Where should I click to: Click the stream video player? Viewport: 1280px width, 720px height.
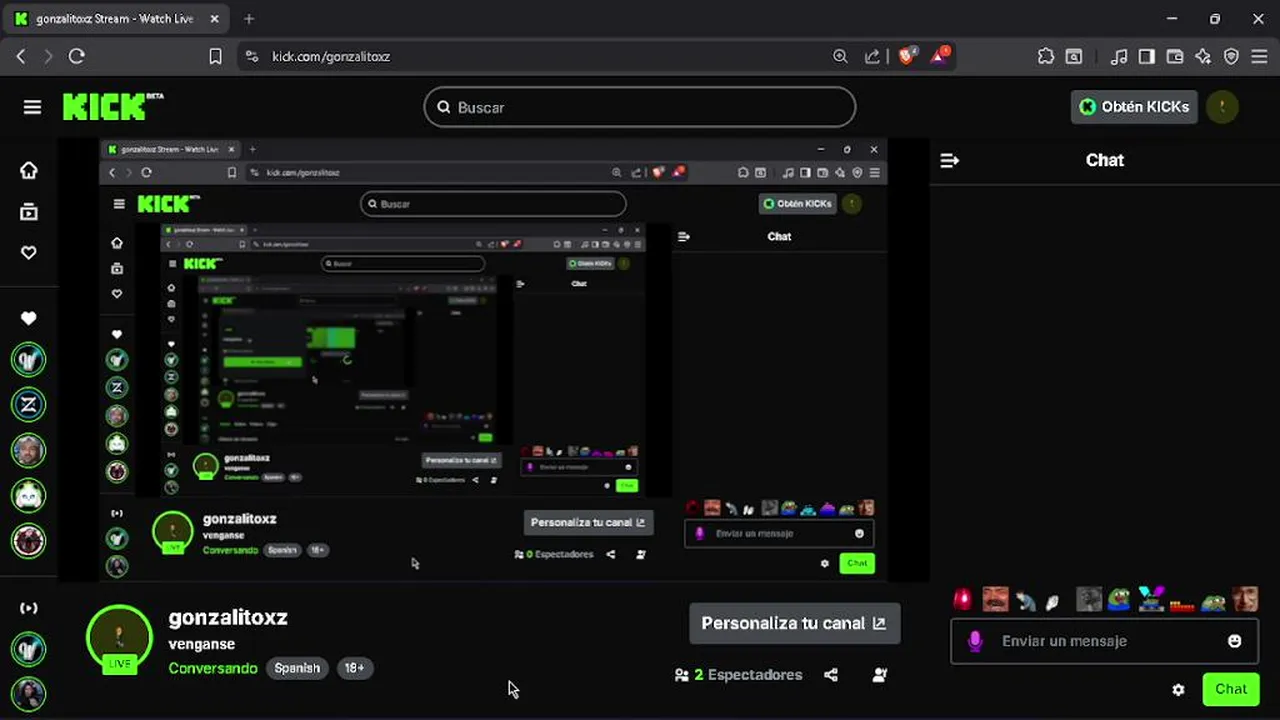pyautogui.click(x=493, y=359)
